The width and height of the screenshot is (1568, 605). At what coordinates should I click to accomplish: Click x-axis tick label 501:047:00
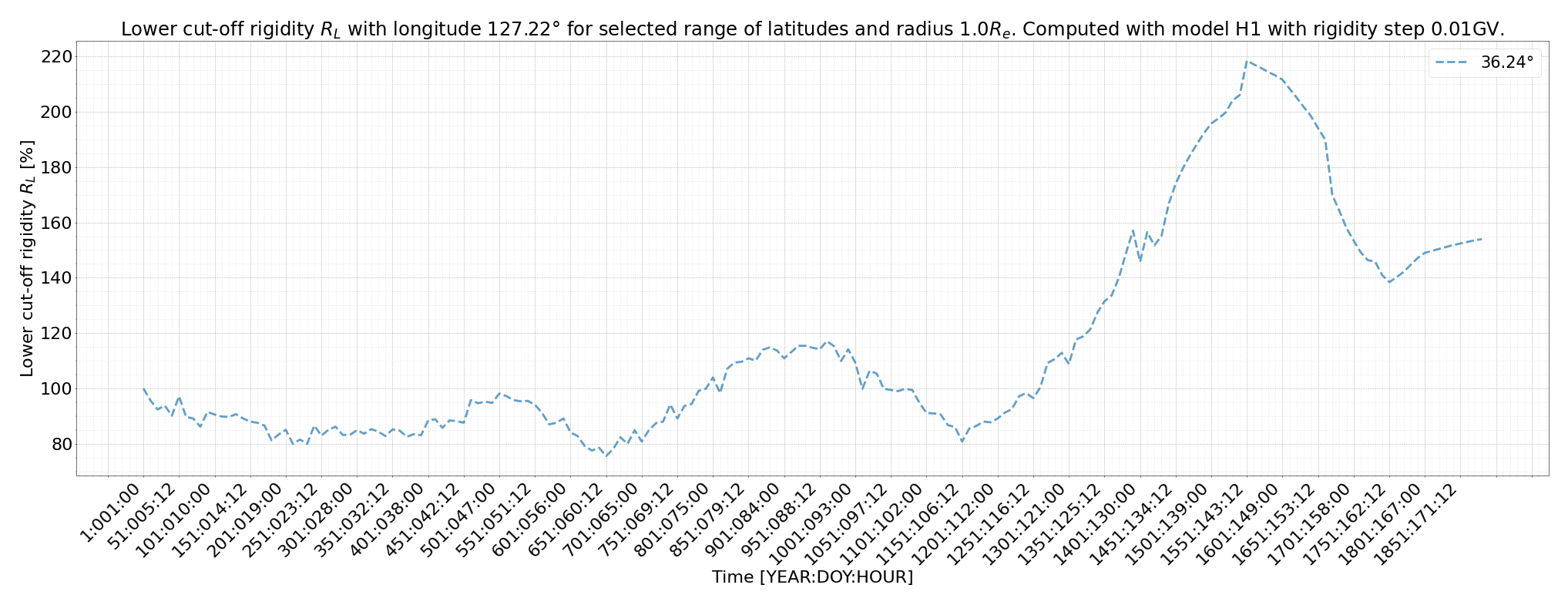[x=458, y=520]
